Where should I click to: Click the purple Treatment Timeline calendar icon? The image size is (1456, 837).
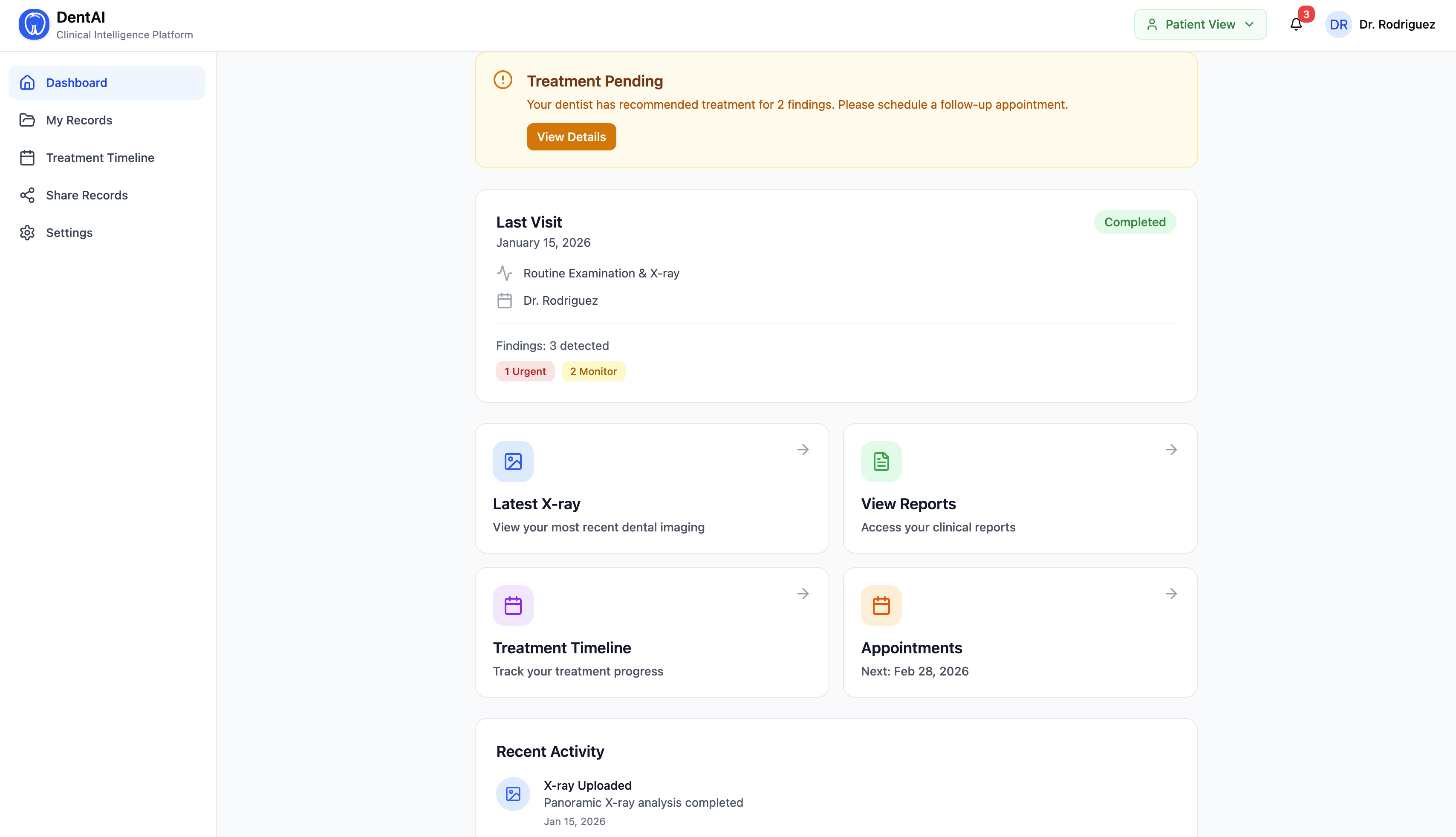tap(513, 605)
